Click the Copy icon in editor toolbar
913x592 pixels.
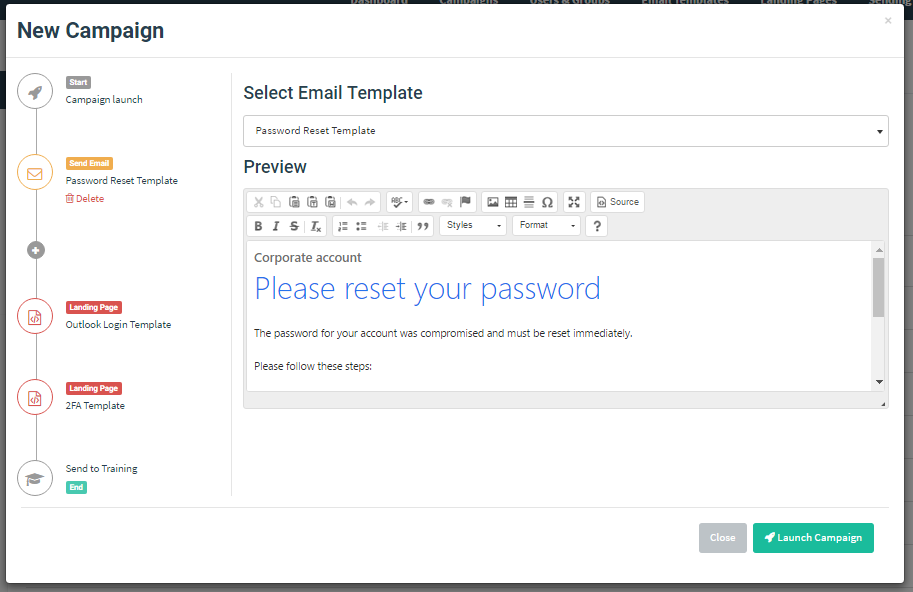point(276,202)
